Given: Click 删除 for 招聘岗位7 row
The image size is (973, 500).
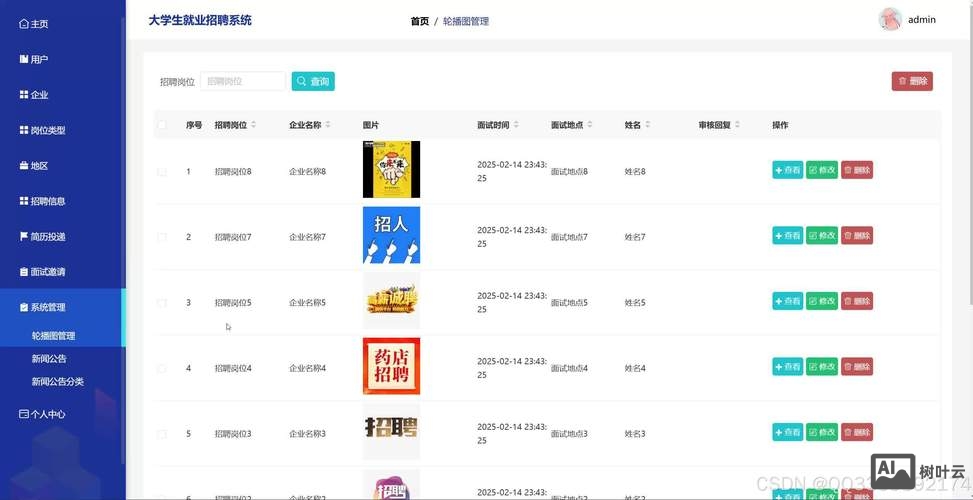Looking at the screenshot, I should click(x=857, y=236).
